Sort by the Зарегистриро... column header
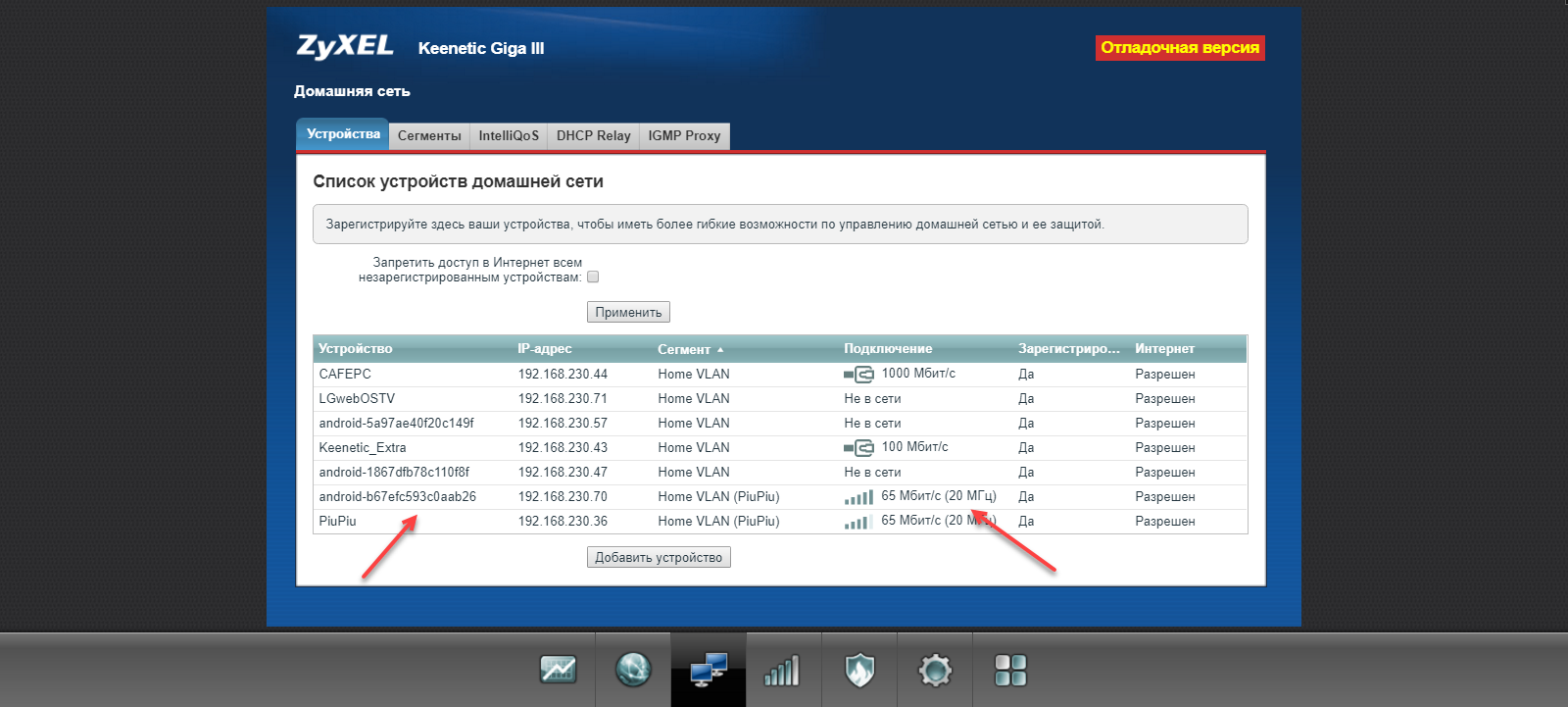 (x=1068, y=349)
